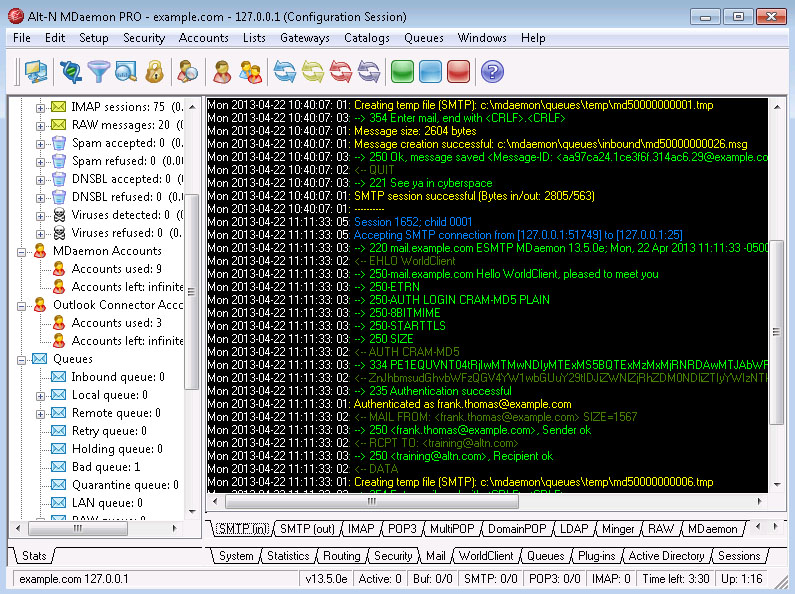795x594 pixels.
Task: Click the funnel filter toolbar icon
Action: click(98, 71)
